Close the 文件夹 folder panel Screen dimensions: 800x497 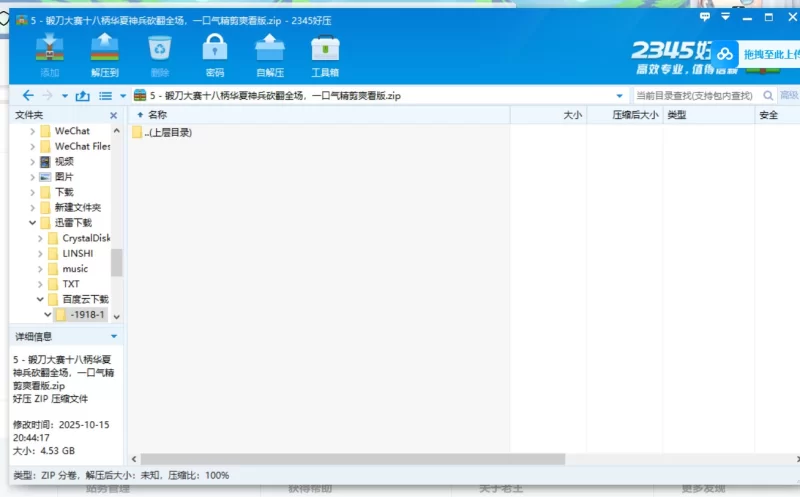113,115
